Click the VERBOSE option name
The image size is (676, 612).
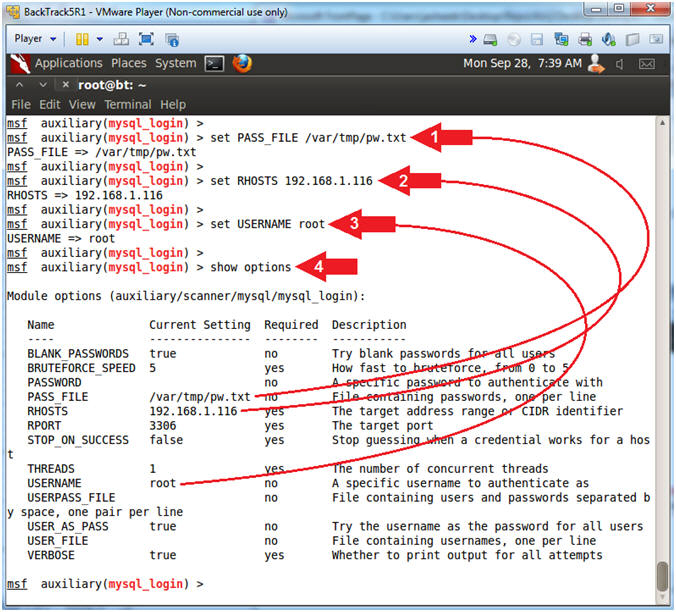pos(51,555)
